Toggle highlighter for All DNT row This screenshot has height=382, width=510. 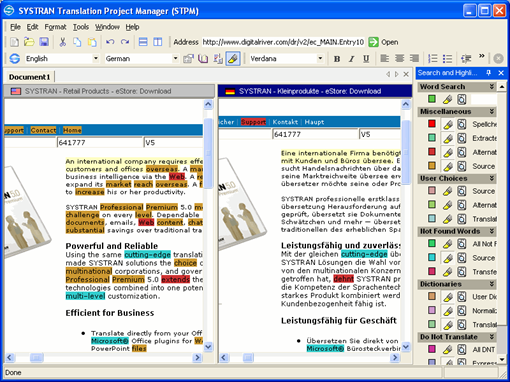coord(447,349)
